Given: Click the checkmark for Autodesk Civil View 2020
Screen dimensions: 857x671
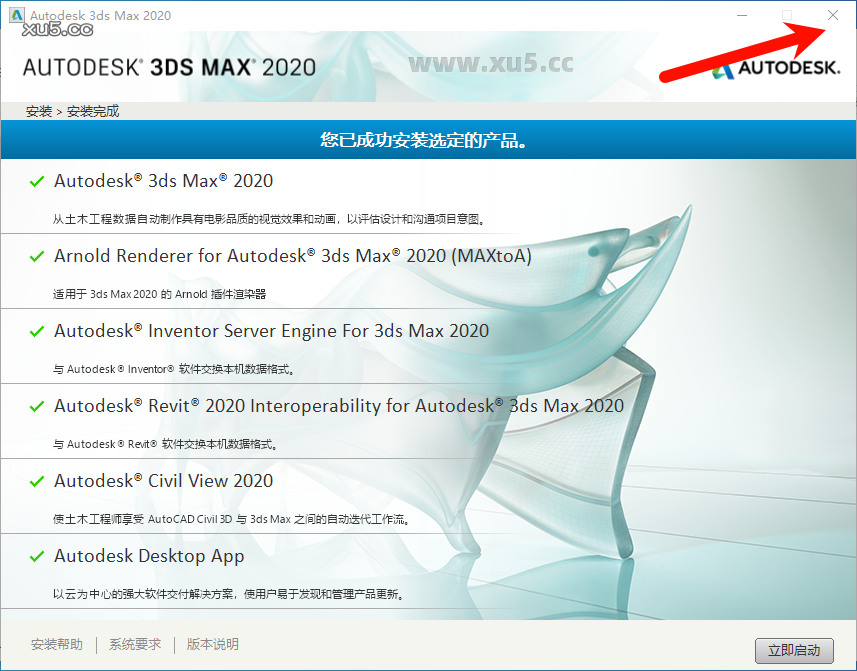Looking at the screenshot, I should point(36,481).
